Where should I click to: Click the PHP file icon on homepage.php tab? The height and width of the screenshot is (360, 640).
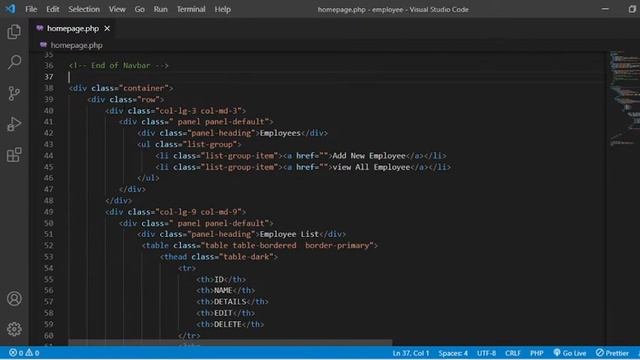click(x=40, y=28)
